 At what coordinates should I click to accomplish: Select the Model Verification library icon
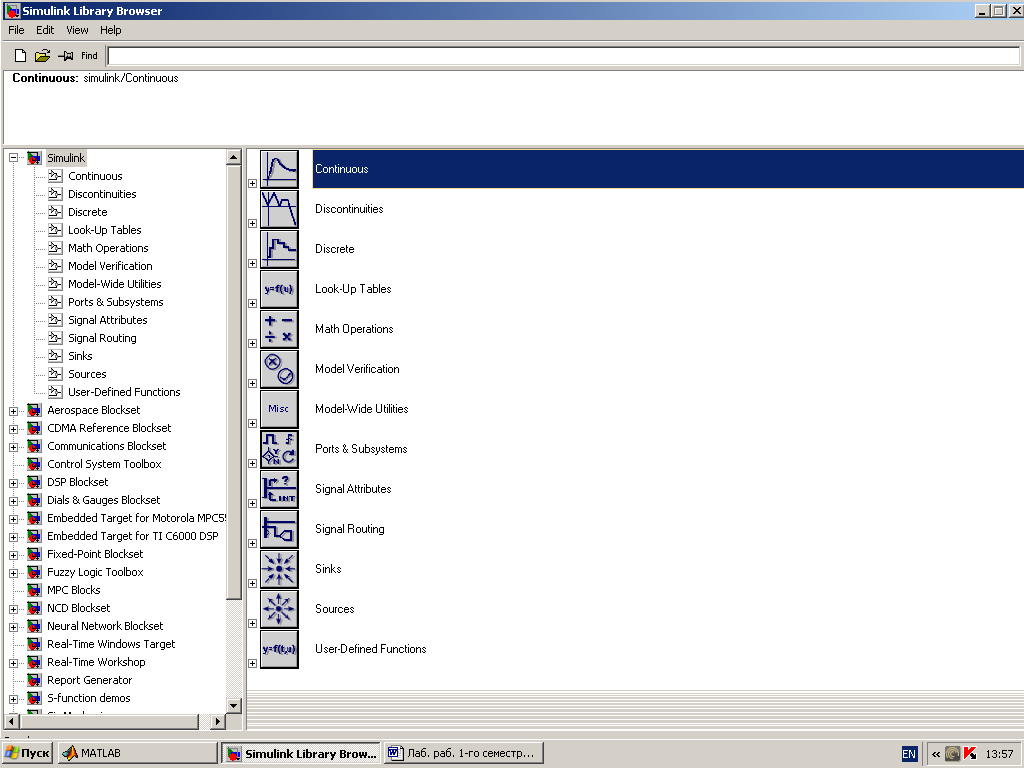pyautogui.click(x=280, y=369)
